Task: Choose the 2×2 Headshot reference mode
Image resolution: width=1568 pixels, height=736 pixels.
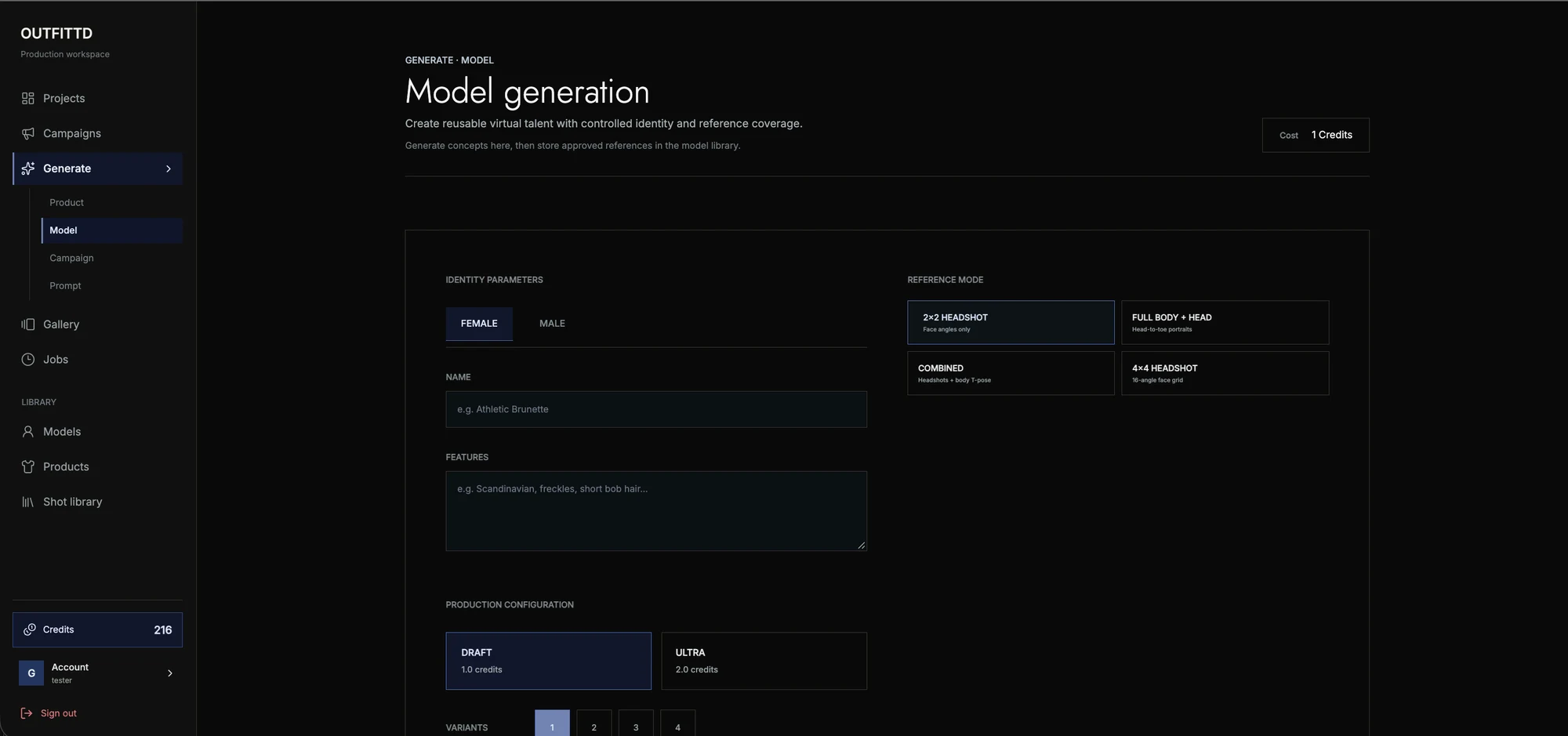Action: click(1011, 322)
